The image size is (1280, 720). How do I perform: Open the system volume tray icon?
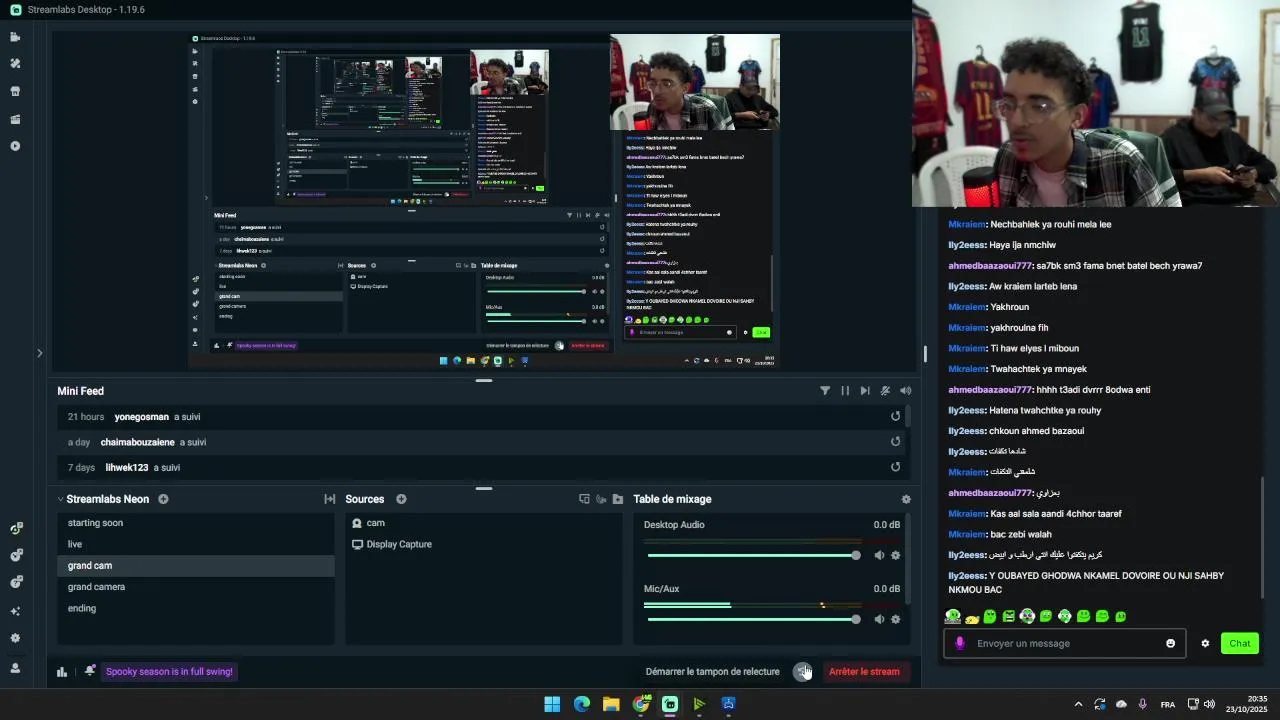(x=1210, y=704)
